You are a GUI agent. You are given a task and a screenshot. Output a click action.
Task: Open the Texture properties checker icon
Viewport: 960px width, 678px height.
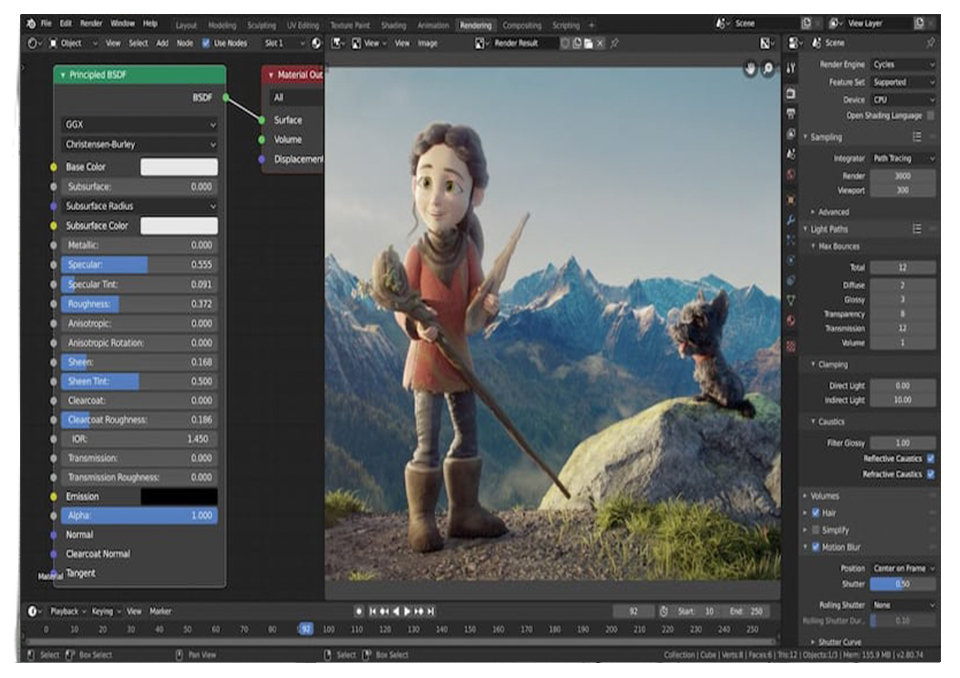click(x=791, y=347)
